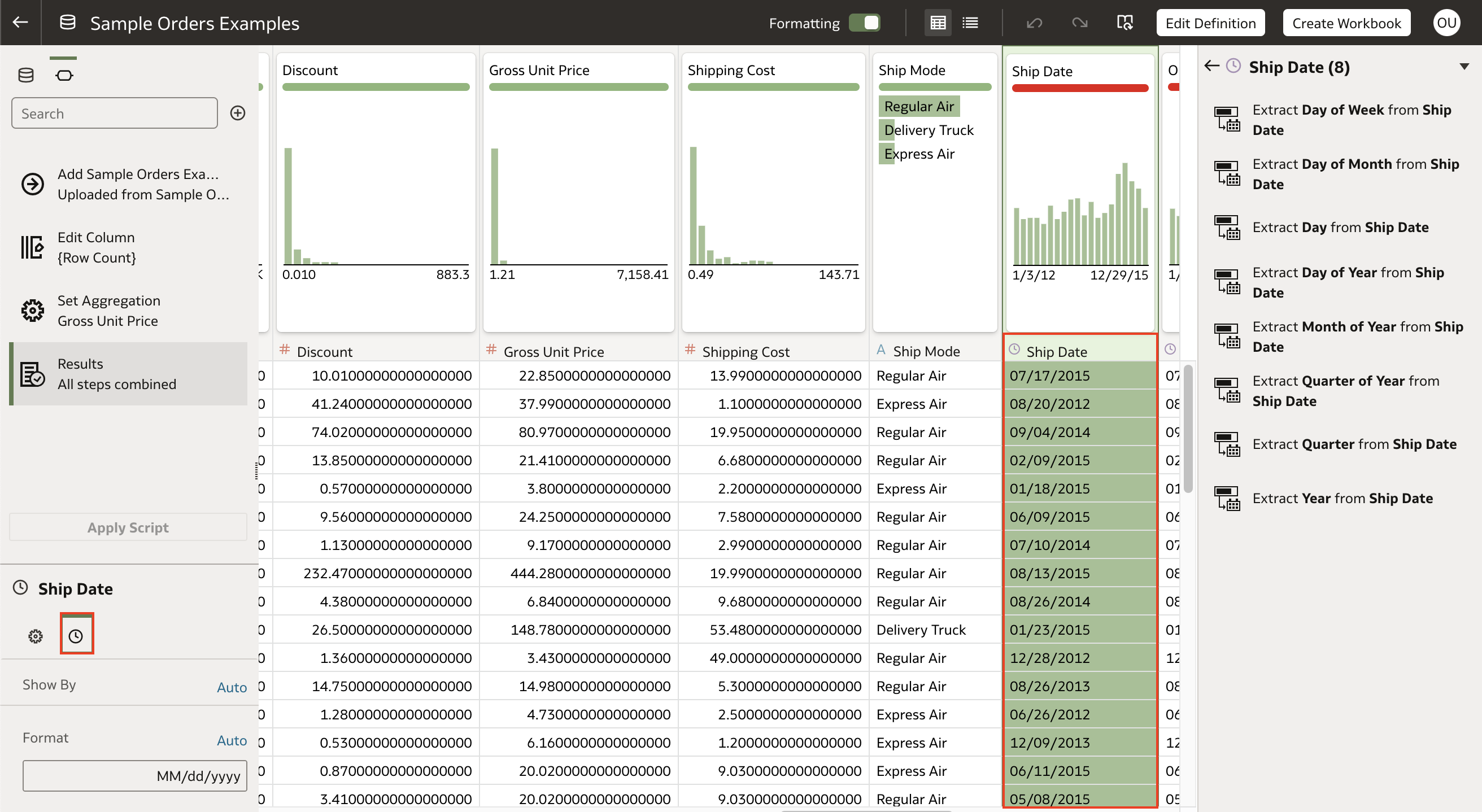Image resolution: width=1482 pixels, height=812 pixels.
Task: Toggle the Formatting switch
Action: (x=864, y=23)
